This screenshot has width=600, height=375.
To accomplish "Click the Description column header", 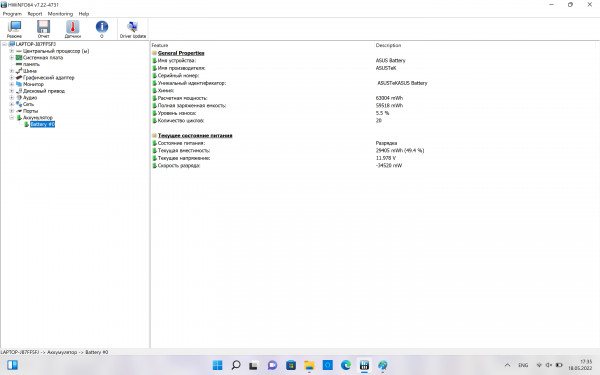I will pos(388,45).
